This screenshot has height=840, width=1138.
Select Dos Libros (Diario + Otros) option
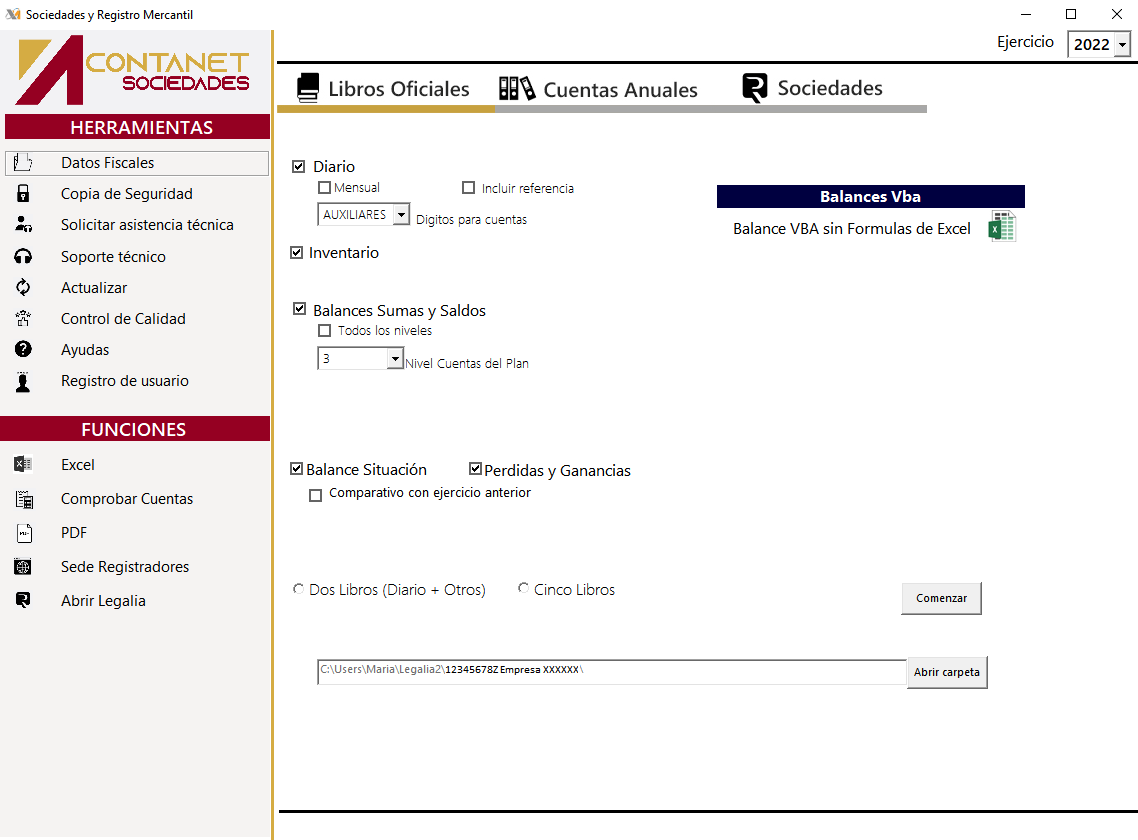click(x=298, y=589)
